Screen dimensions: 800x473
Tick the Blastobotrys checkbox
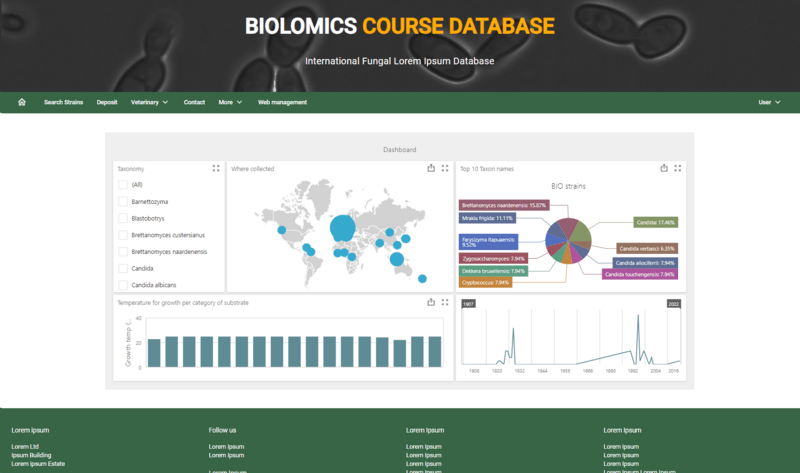click(x=123, y=218)
